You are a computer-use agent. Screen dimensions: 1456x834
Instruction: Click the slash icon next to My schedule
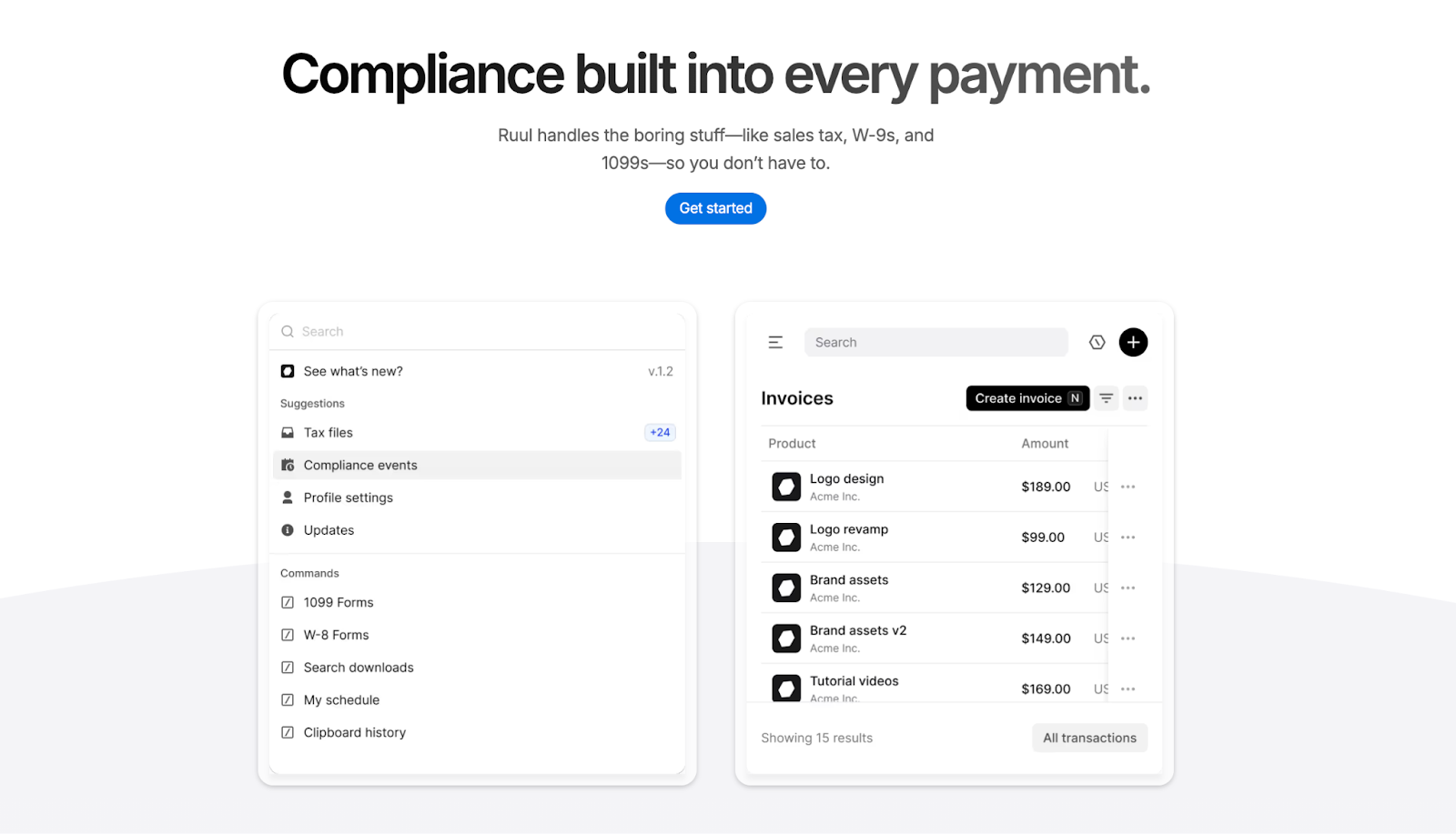[288, 700]
